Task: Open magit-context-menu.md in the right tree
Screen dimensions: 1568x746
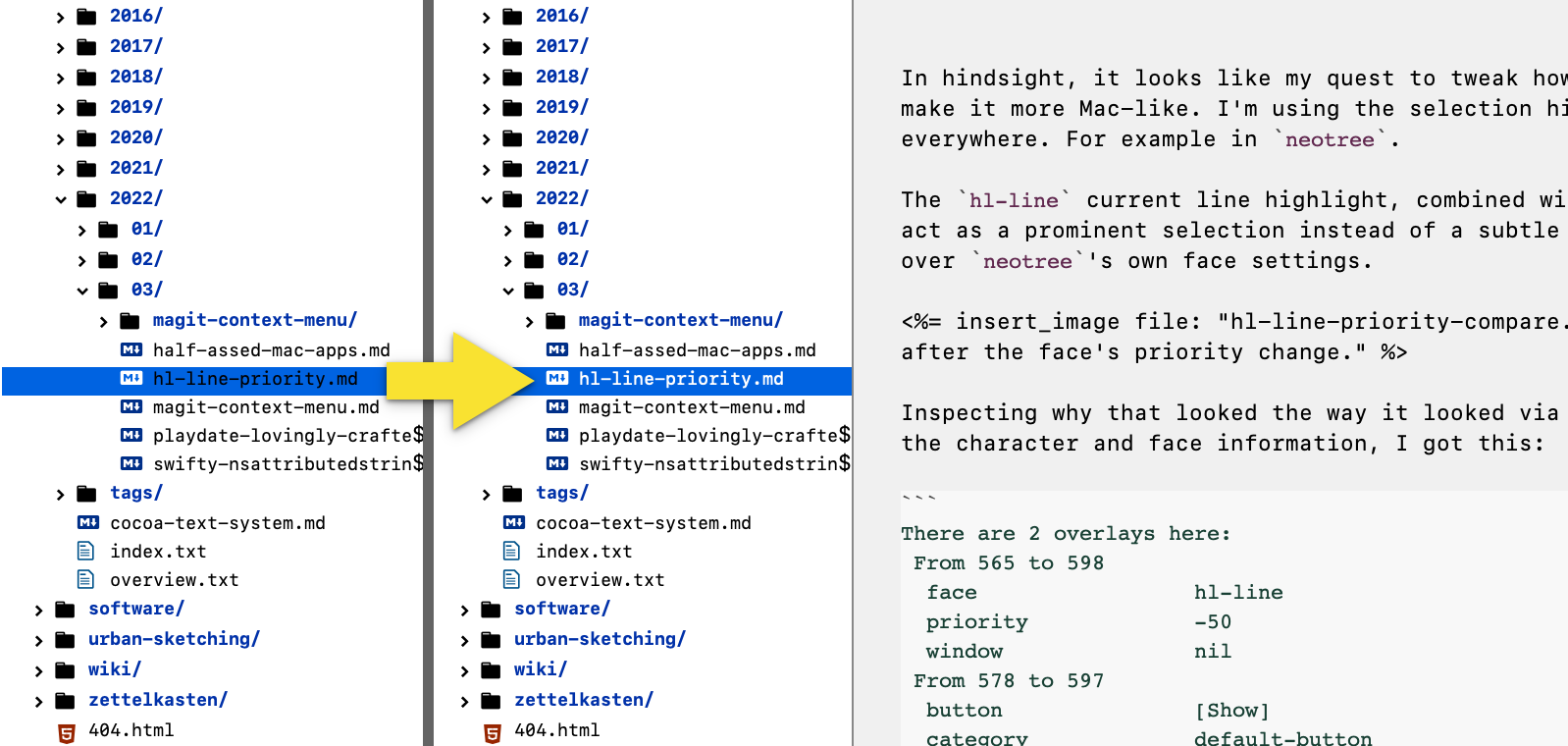Action: coord(692,407)
